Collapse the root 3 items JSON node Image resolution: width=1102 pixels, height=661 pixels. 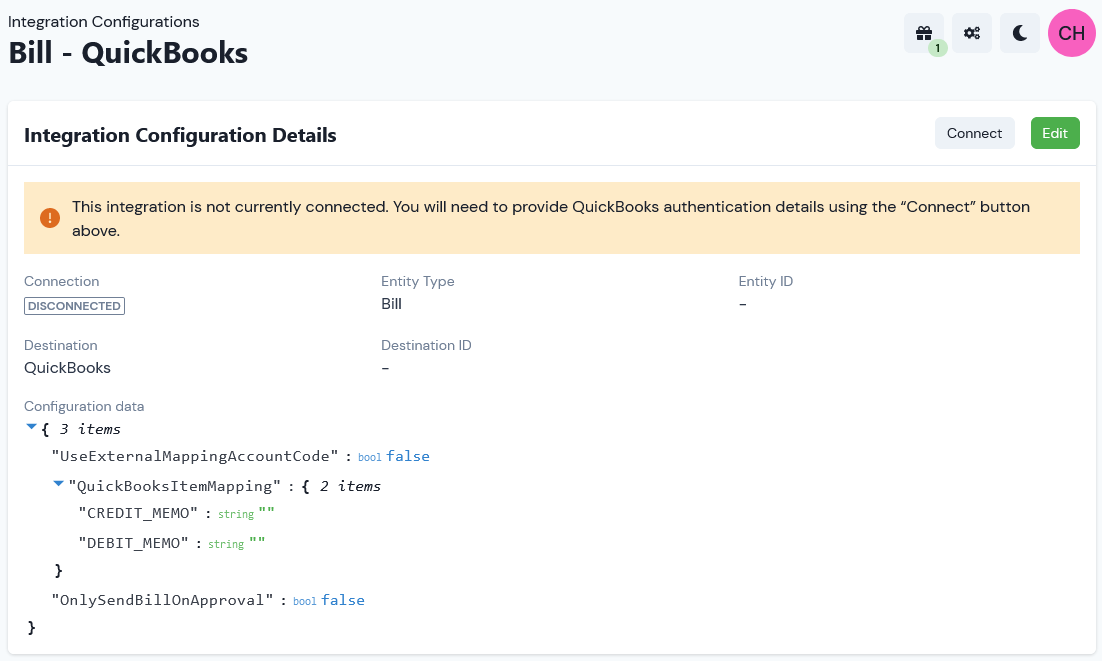click(31, 427)
